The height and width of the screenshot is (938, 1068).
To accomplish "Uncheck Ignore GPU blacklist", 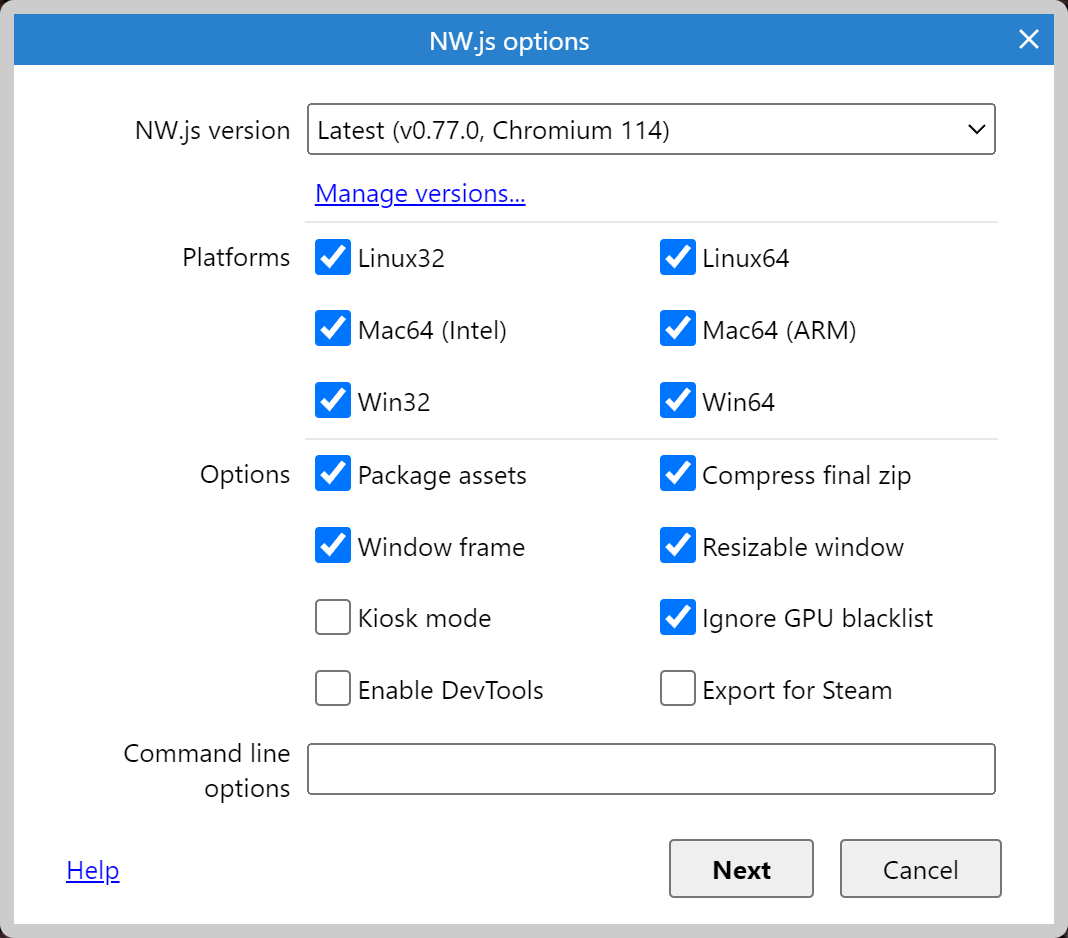I will click(x=677, y=617).
